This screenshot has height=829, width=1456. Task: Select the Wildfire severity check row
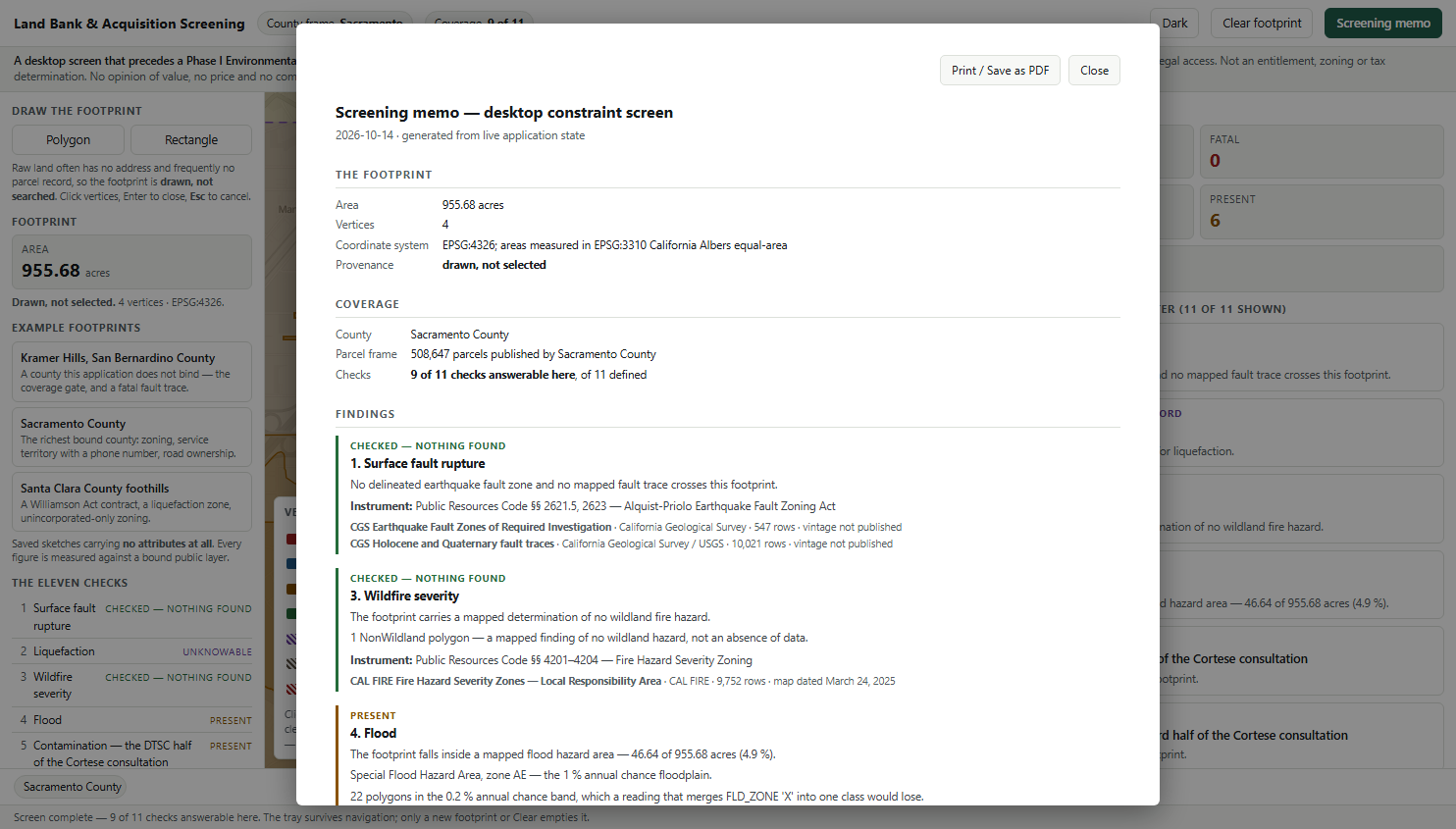coord(131,686)
